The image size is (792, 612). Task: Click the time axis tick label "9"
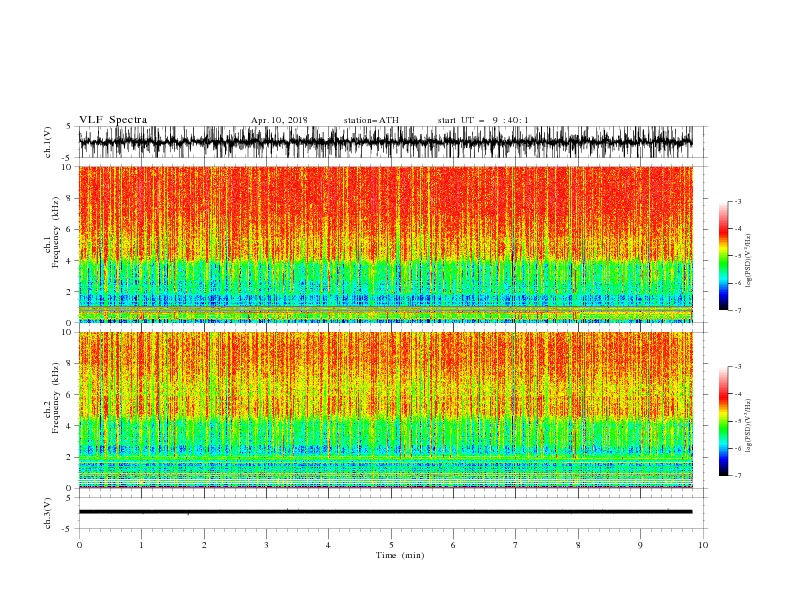(640, 545)
